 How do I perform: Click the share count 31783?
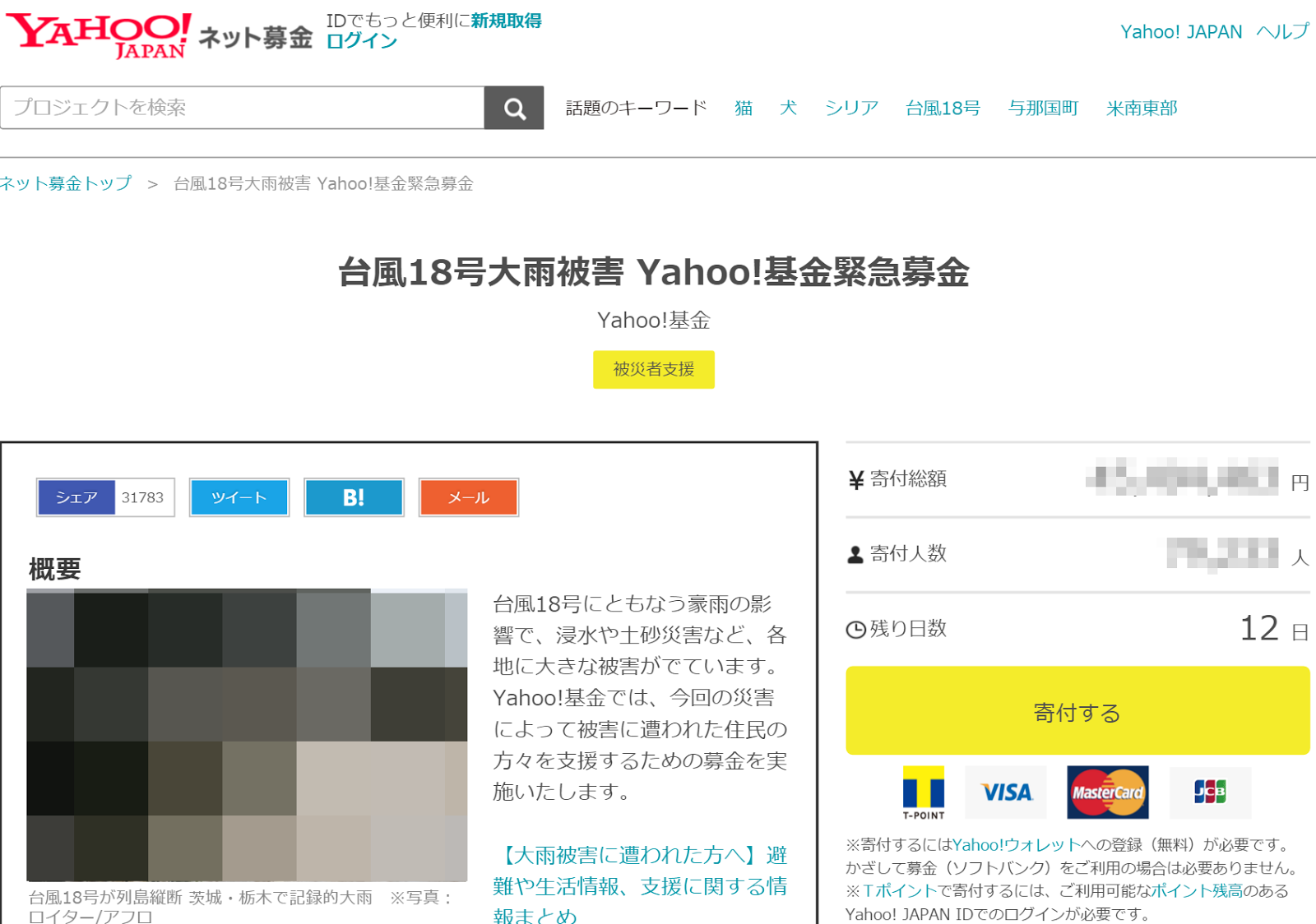(143, 497)
